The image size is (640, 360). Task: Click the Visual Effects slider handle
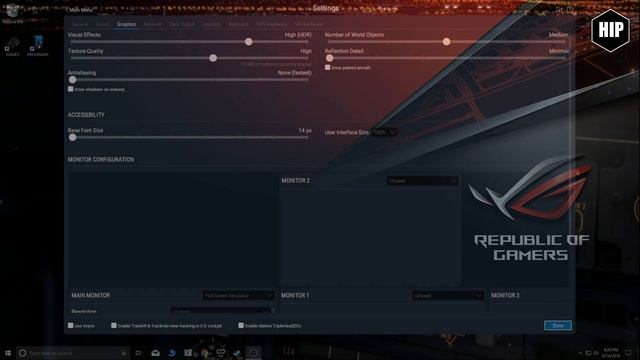[x=248, y=42]
